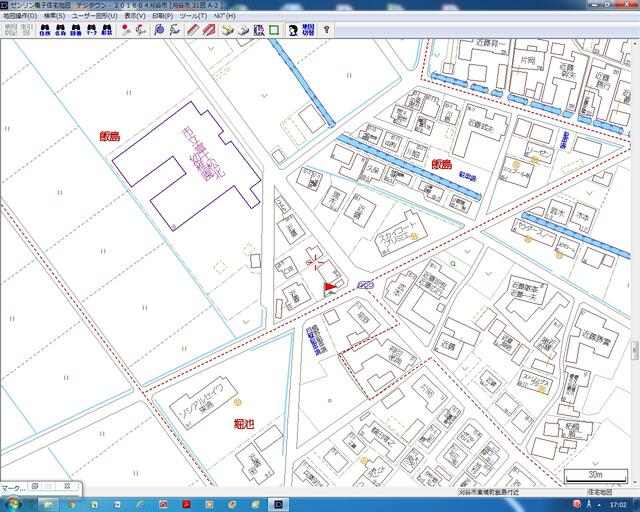Open the ツール(T) menu
Viewport: 640px width, 512px height.
192,17
